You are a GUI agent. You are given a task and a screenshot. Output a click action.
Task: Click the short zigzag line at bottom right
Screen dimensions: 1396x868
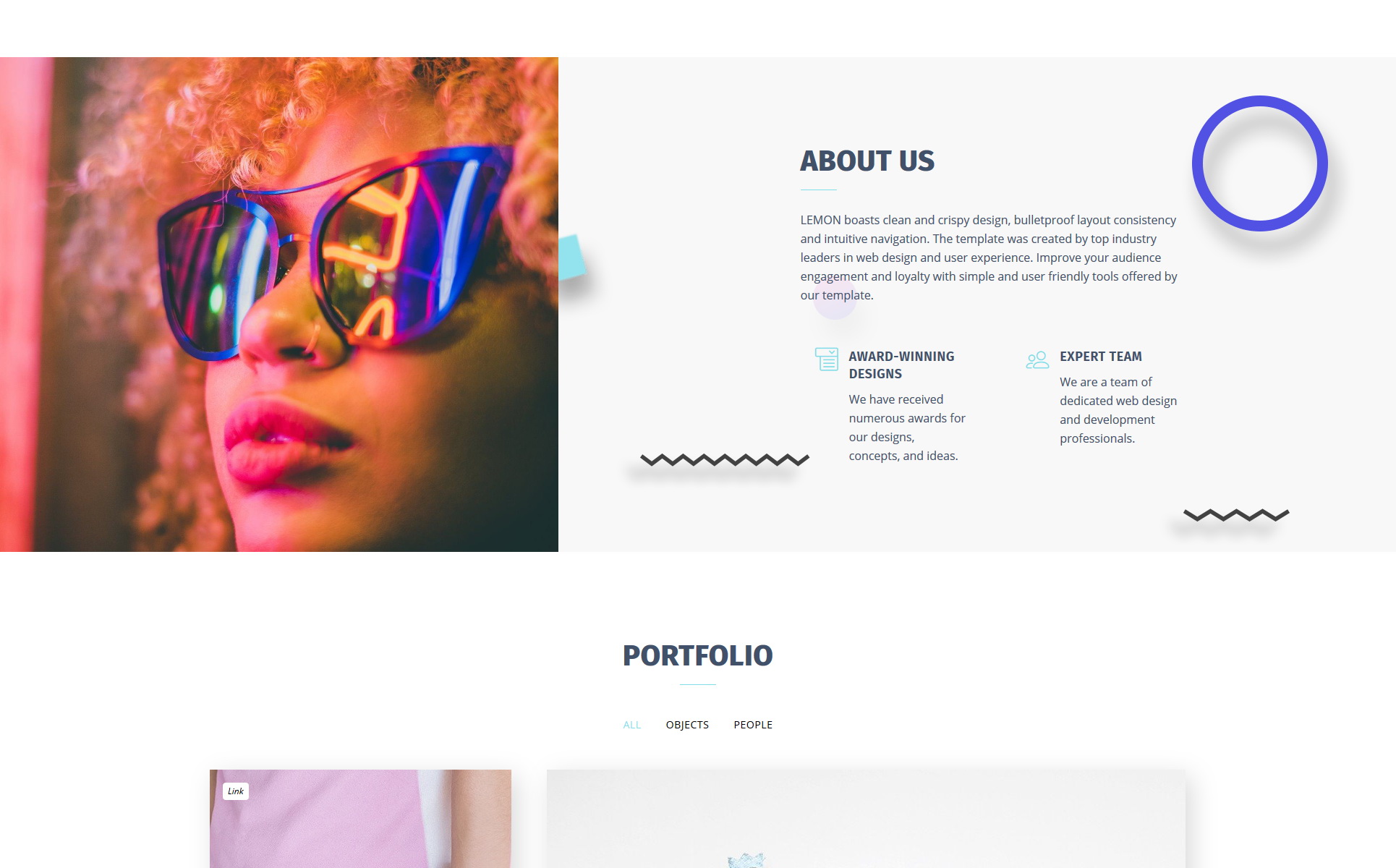pyautogui.click(x=1236, y=514)
